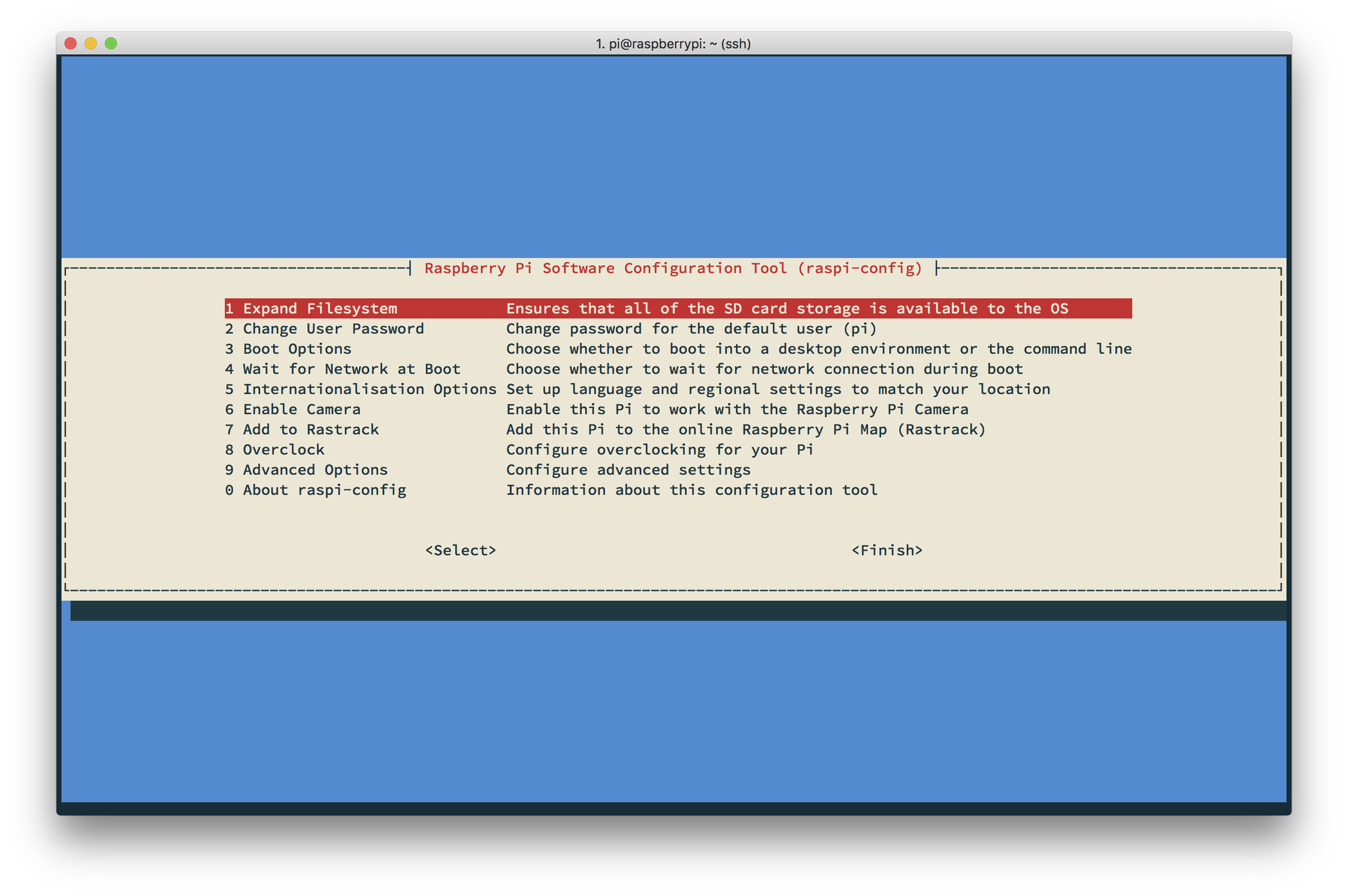Viewport: 1348px width, 896px height.
Task: Click the <Finish> button
Action: (x=887, y=550)
